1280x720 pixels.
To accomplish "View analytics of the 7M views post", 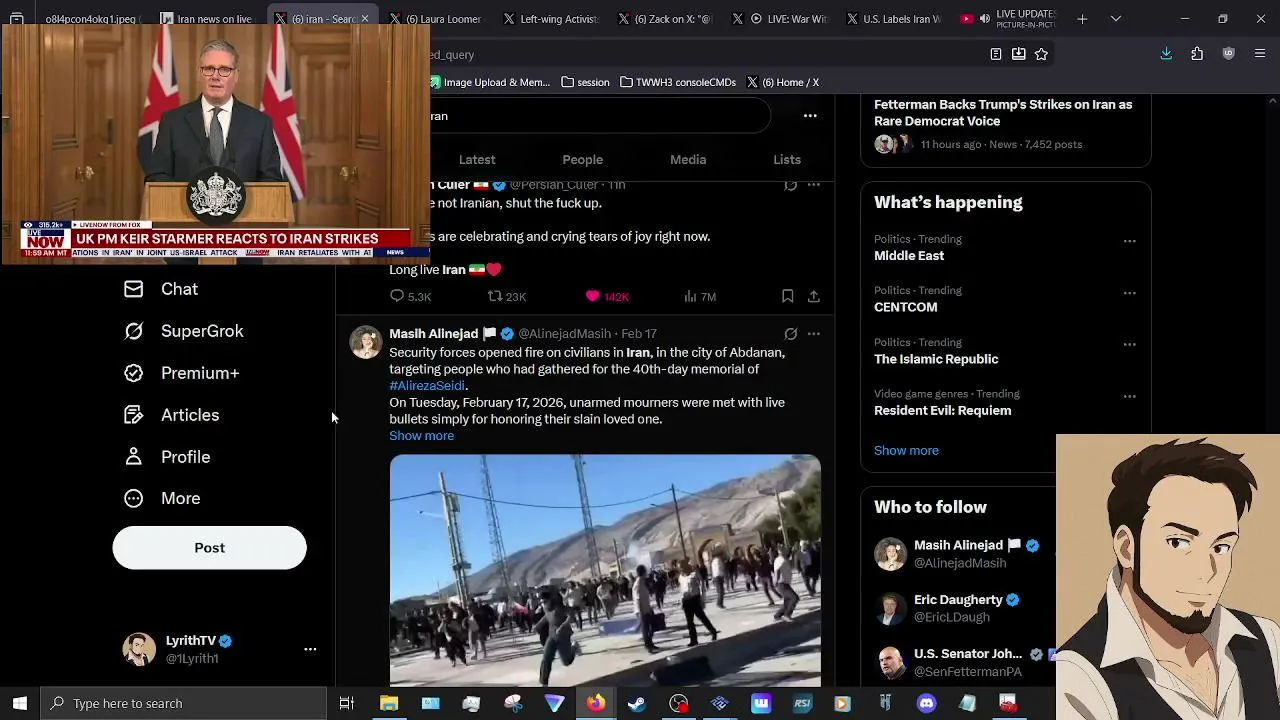I will (699, 296).
